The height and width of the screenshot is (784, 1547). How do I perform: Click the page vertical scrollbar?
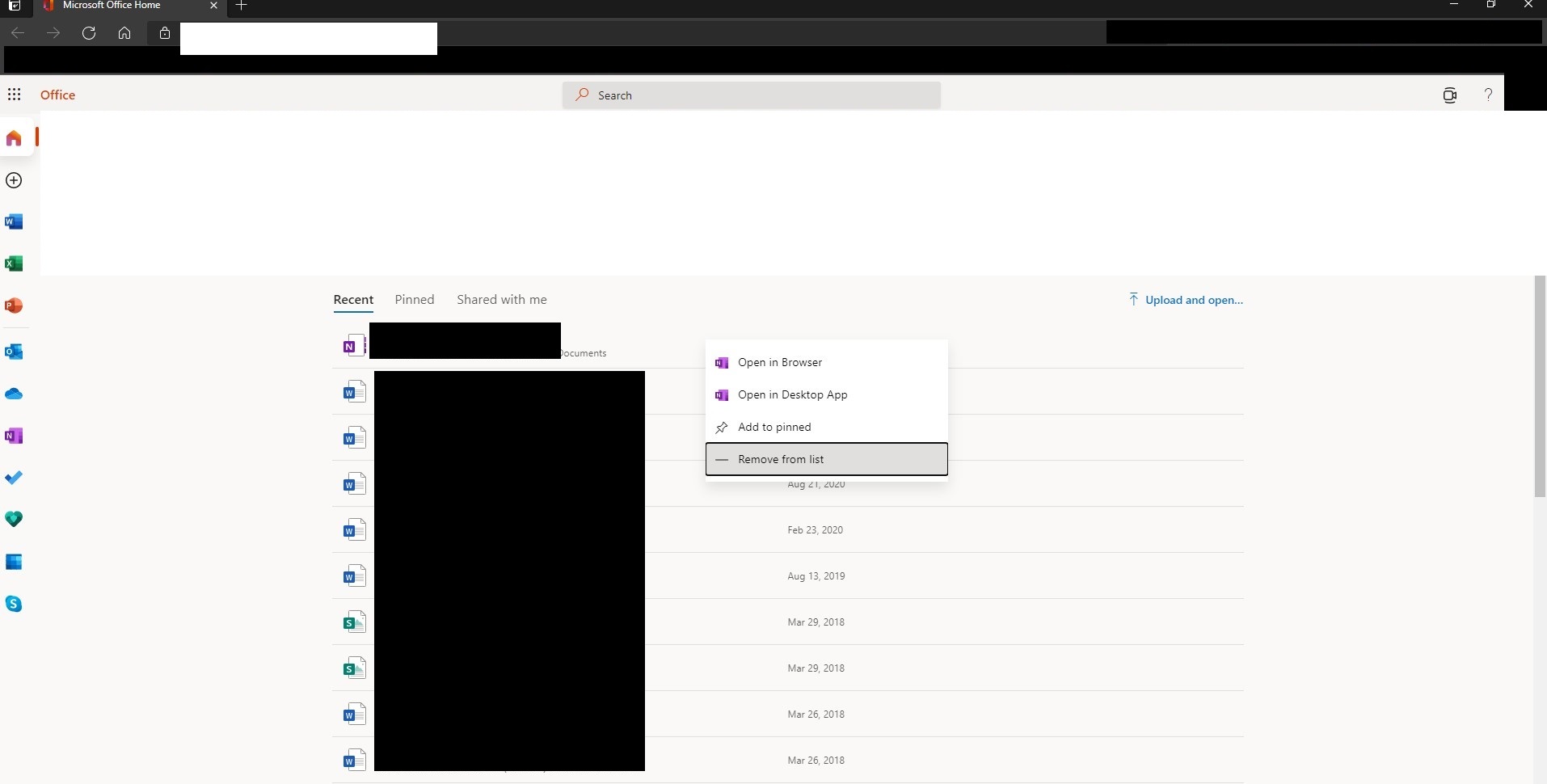pos(1540,386)
